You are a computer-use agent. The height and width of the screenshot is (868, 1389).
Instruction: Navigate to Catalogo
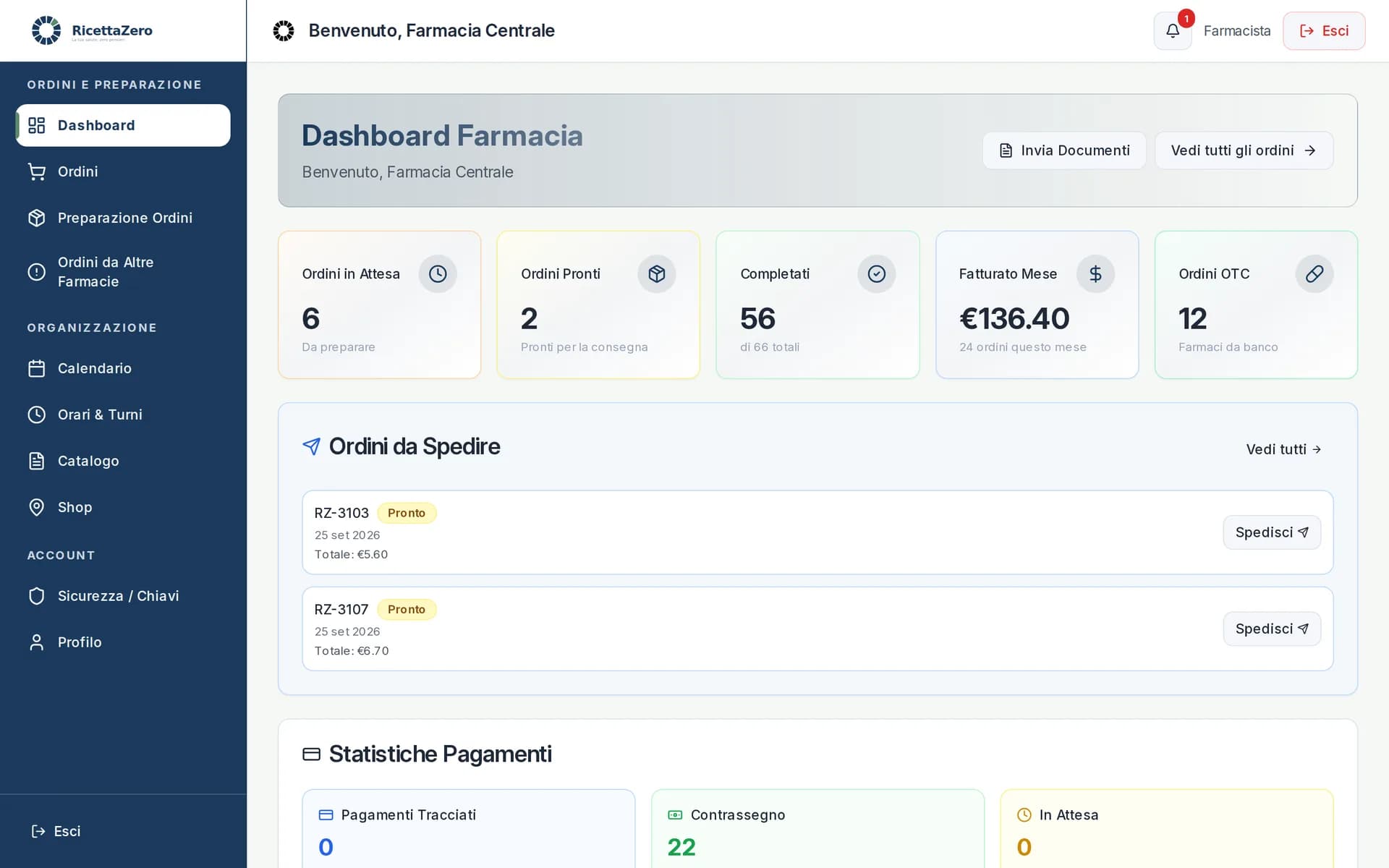[x=123, y=461]
